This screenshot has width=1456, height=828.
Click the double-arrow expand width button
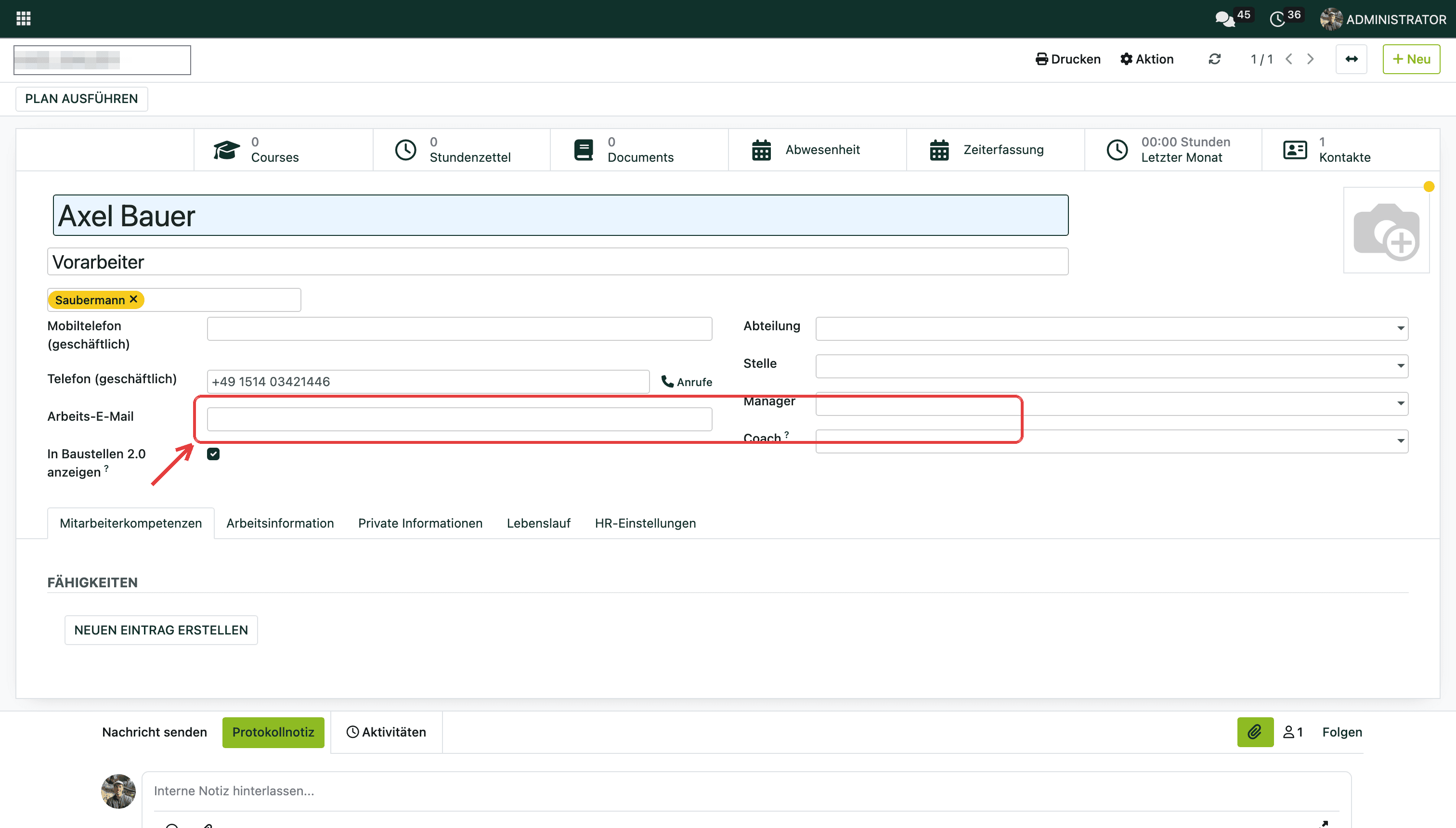[1352, 59]
